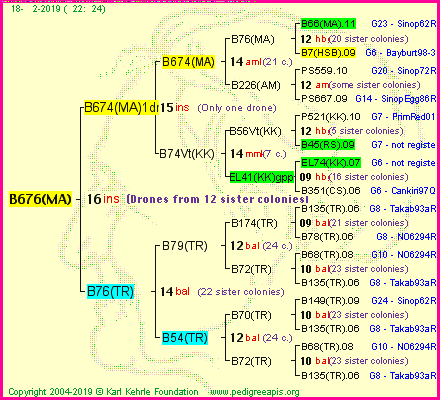This screenshot has height=400, width=440.
Task: Click 'G7 - not registe' beside B45(RS).09
Action: coord(403,145)
